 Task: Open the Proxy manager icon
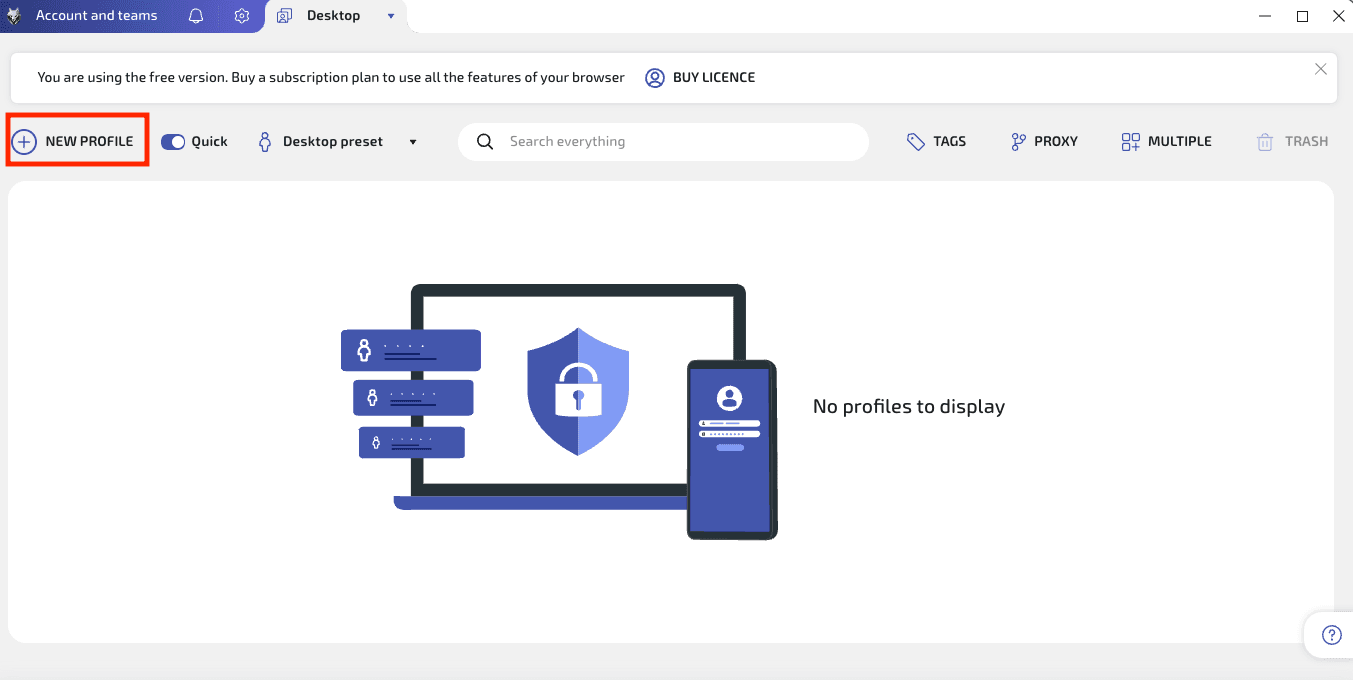1019,141
